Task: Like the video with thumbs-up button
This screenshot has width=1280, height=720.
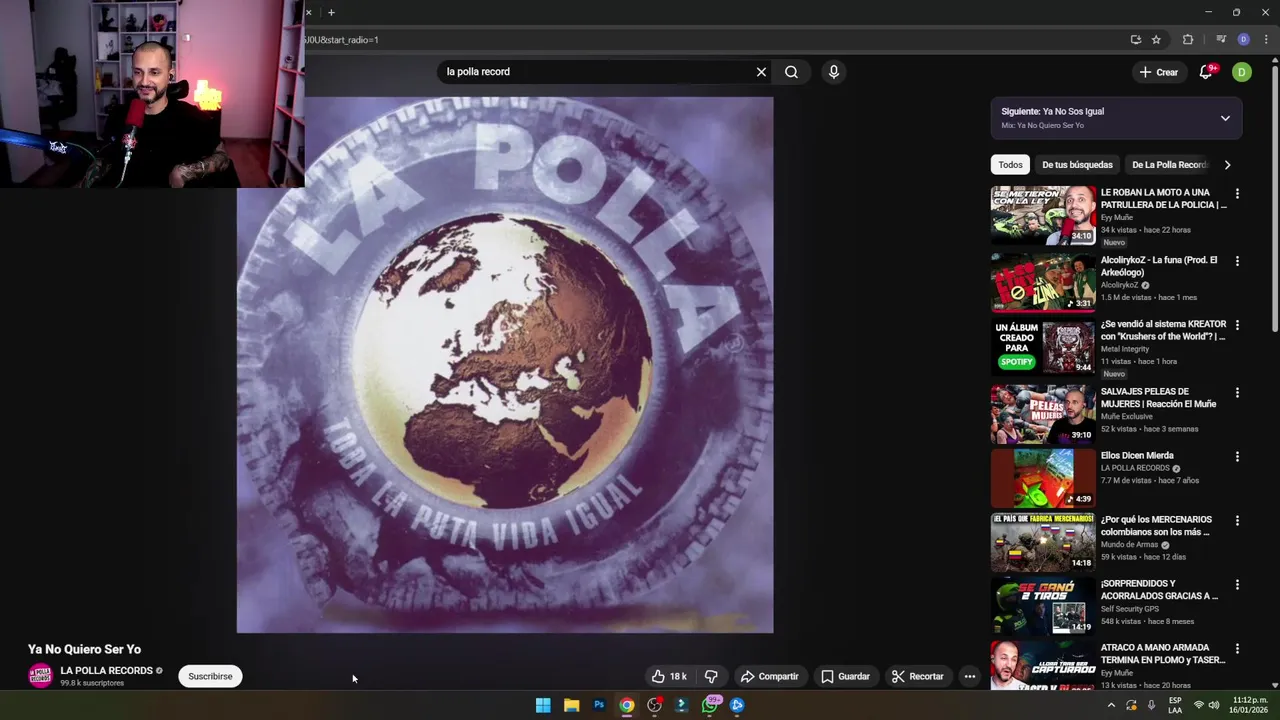Action: [669, 676]
